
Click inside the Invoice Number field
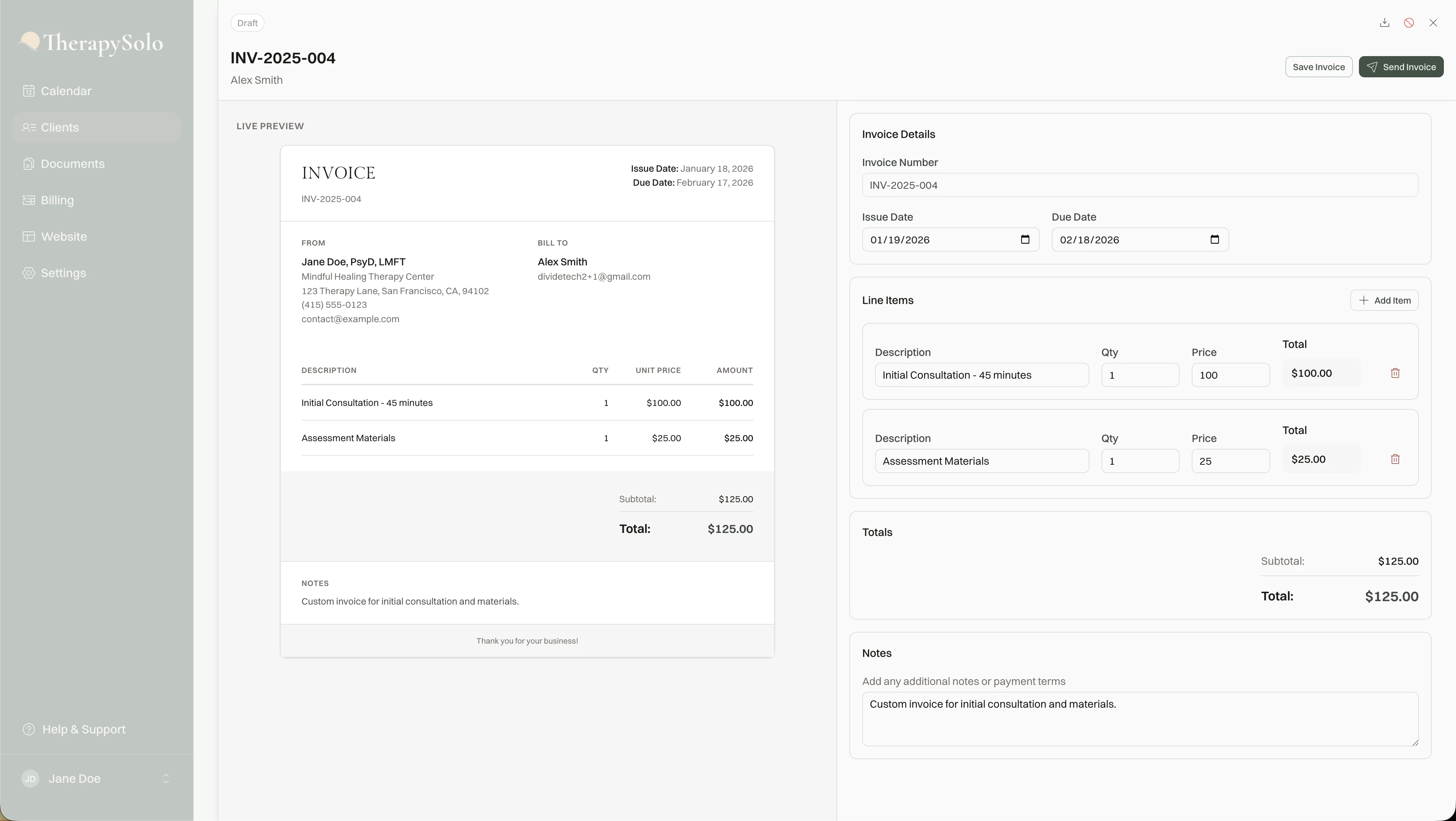pos(1139,185)
